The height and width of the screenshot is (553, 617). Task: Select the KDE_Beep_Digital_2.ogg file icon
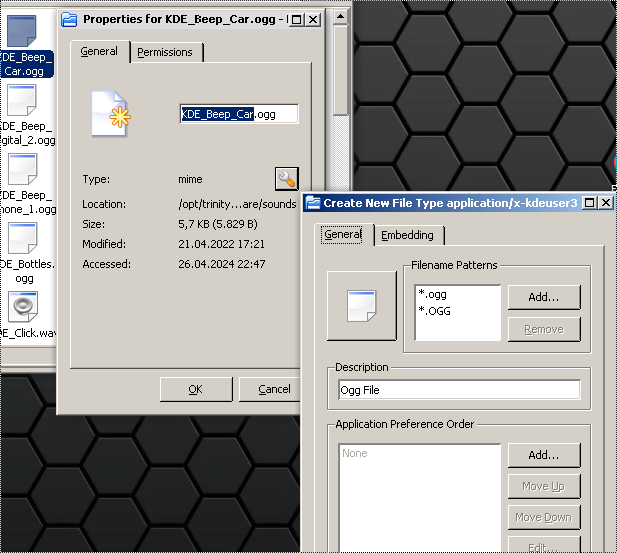22,102
